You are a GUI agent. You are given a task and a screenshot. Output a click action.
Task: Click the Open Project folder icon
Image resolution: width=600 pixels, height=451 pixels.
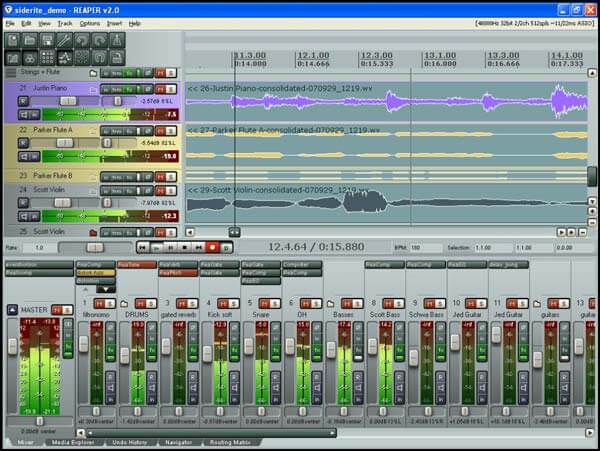click(32, 40)
